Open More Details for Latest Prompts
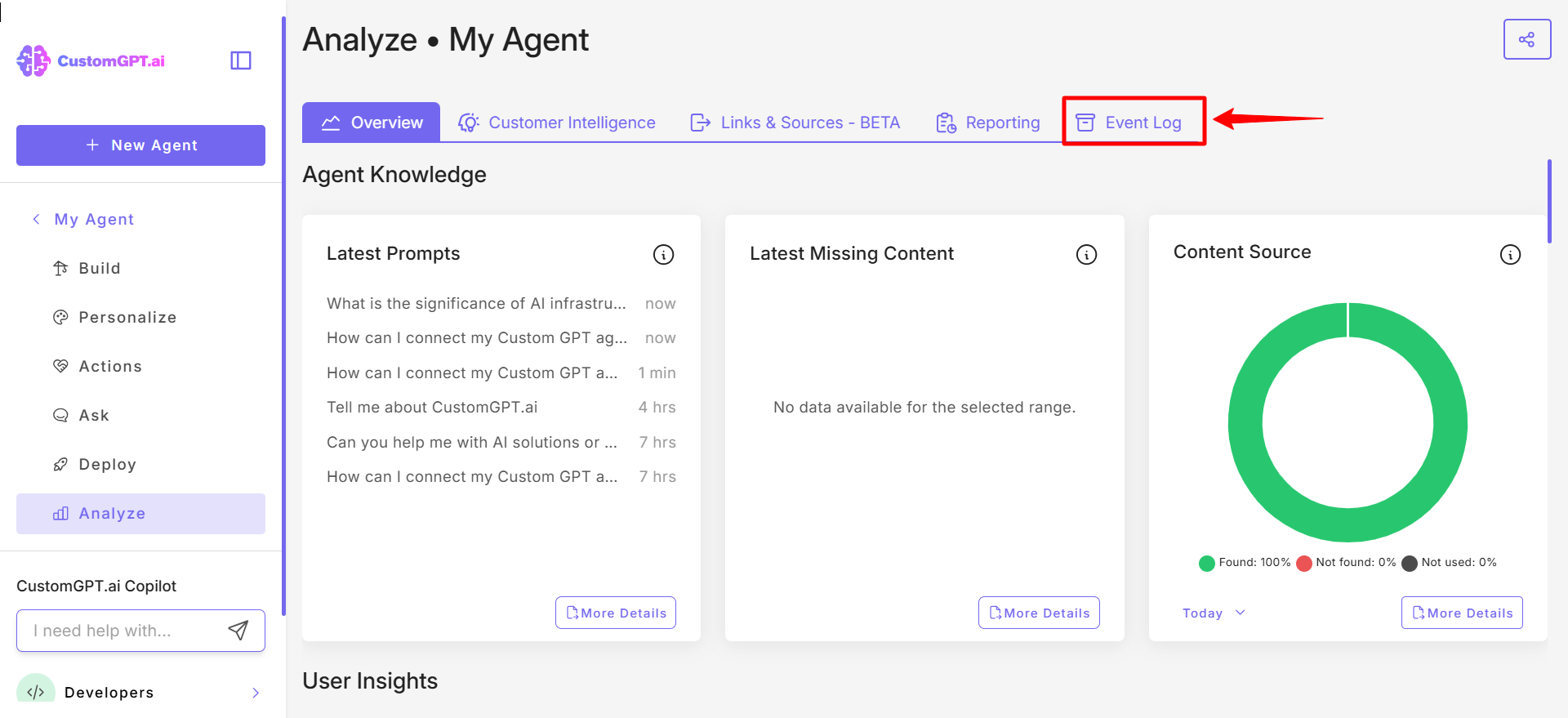Image resolution: width=1568 pixels, height=718 pixels. click(616, 613)
